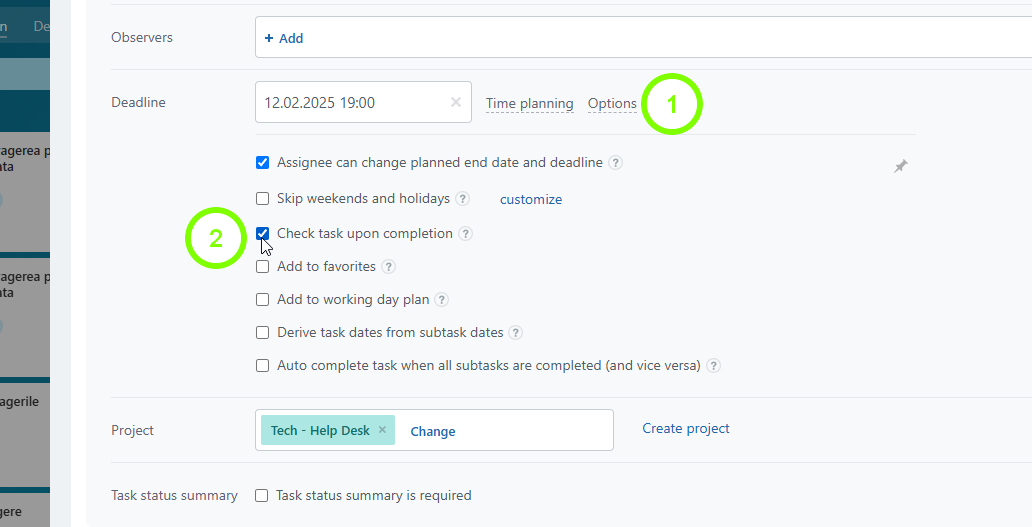Clear the deadline date with the X icon

[x=455, y=102]
